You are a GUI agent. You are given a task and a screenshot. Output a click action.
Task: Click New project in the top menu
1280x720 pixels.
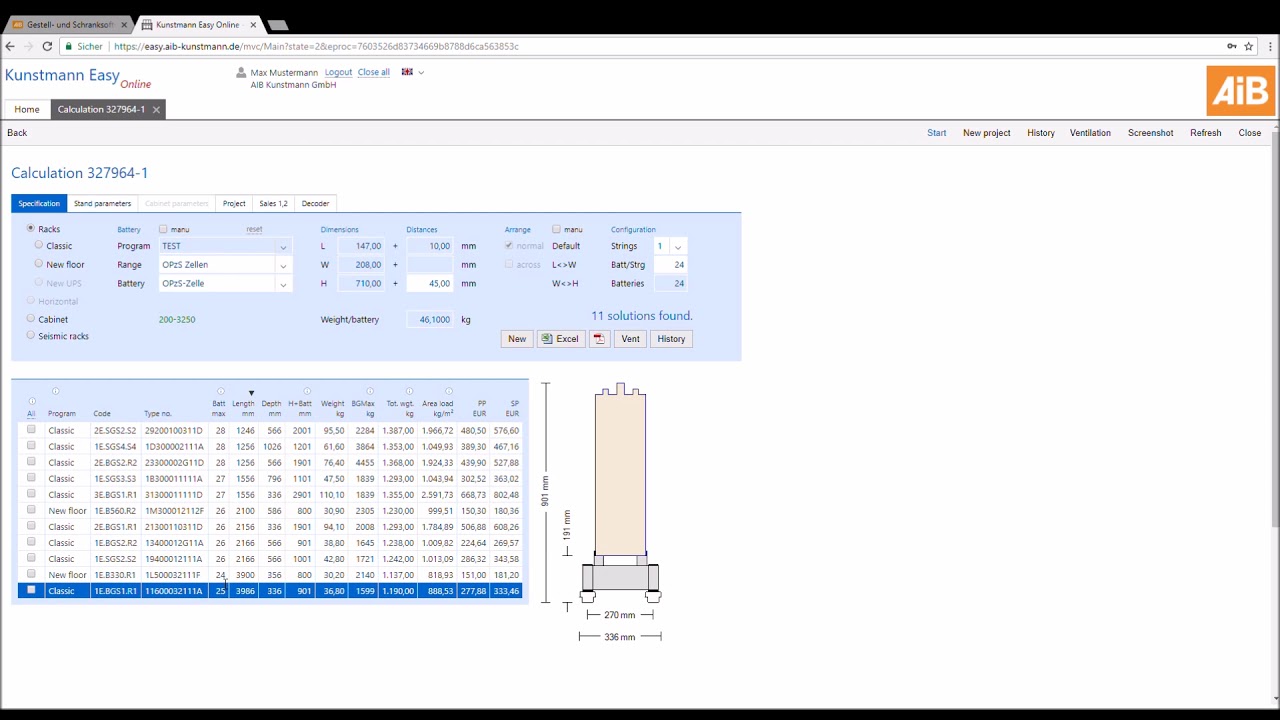(x=987, y=133)
